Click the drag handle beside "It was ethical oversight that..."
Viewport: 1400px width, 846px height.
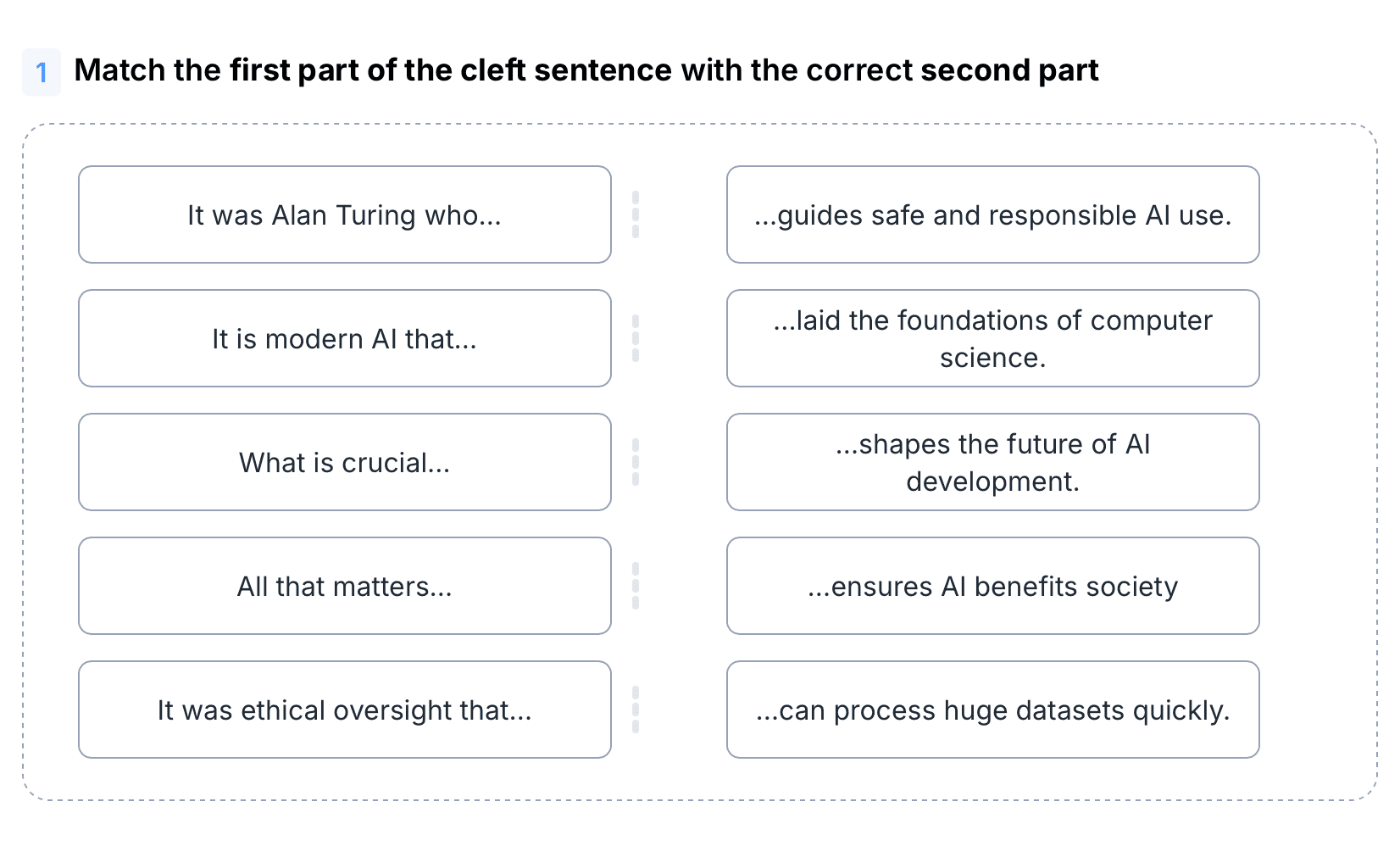[636, 710]
